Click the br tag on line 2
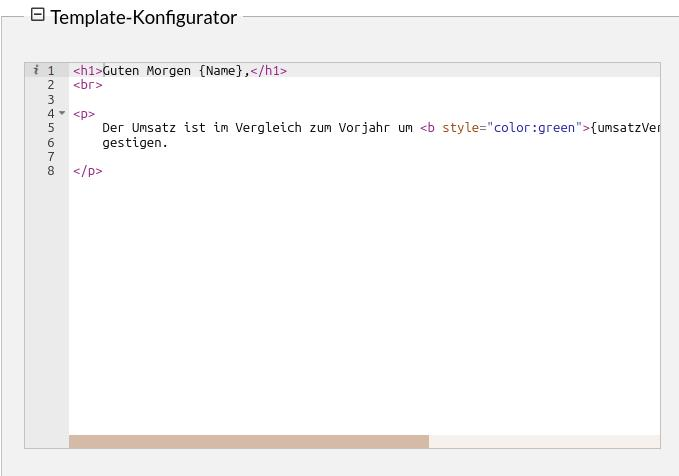The image size is (679, 476). pyautogui.click(x=87, y=85)
